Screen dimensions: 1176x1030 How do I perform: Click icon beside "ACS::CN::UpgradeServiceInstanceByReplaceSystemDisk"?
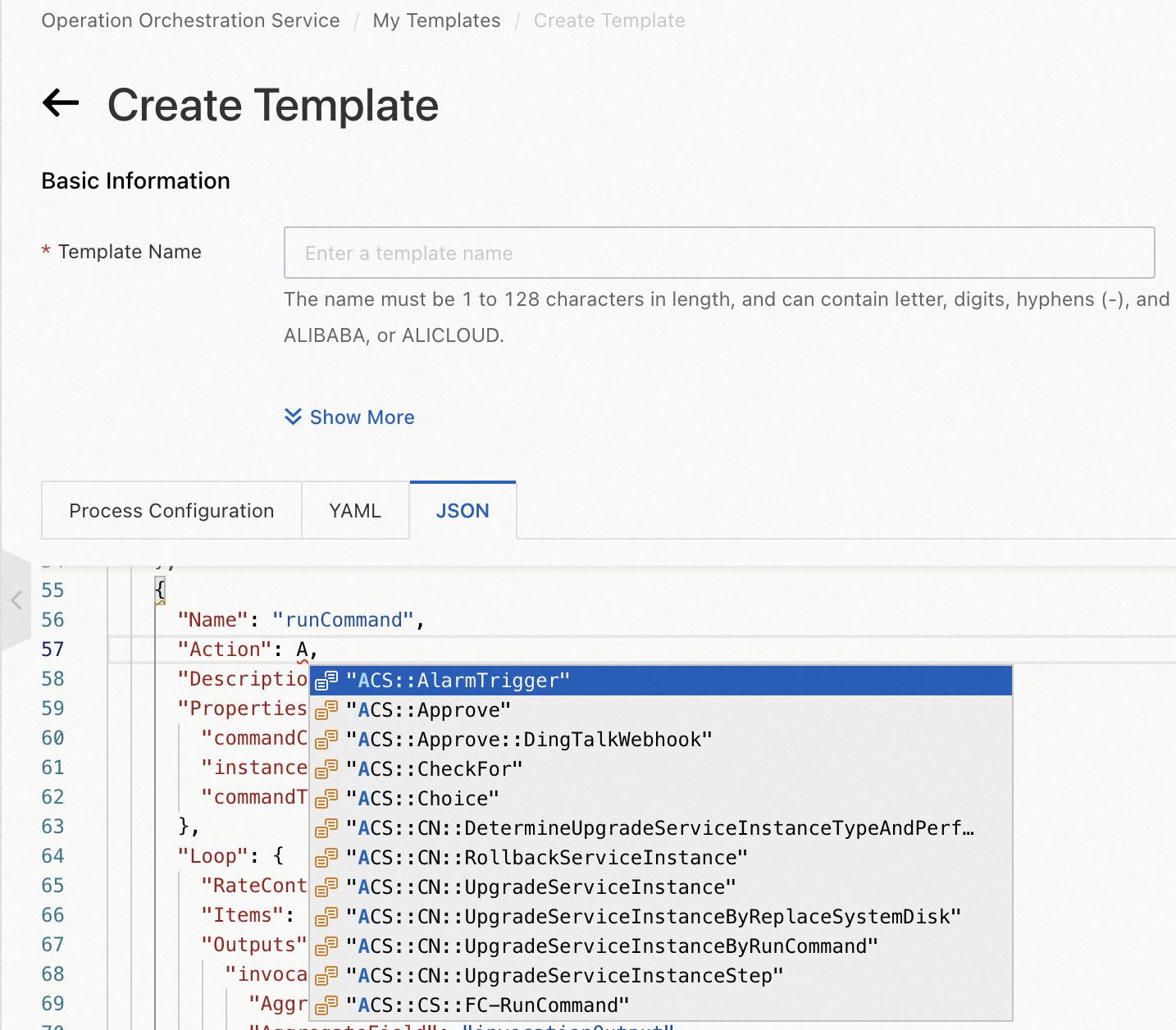pyautogui.click(x=326, y=917)
